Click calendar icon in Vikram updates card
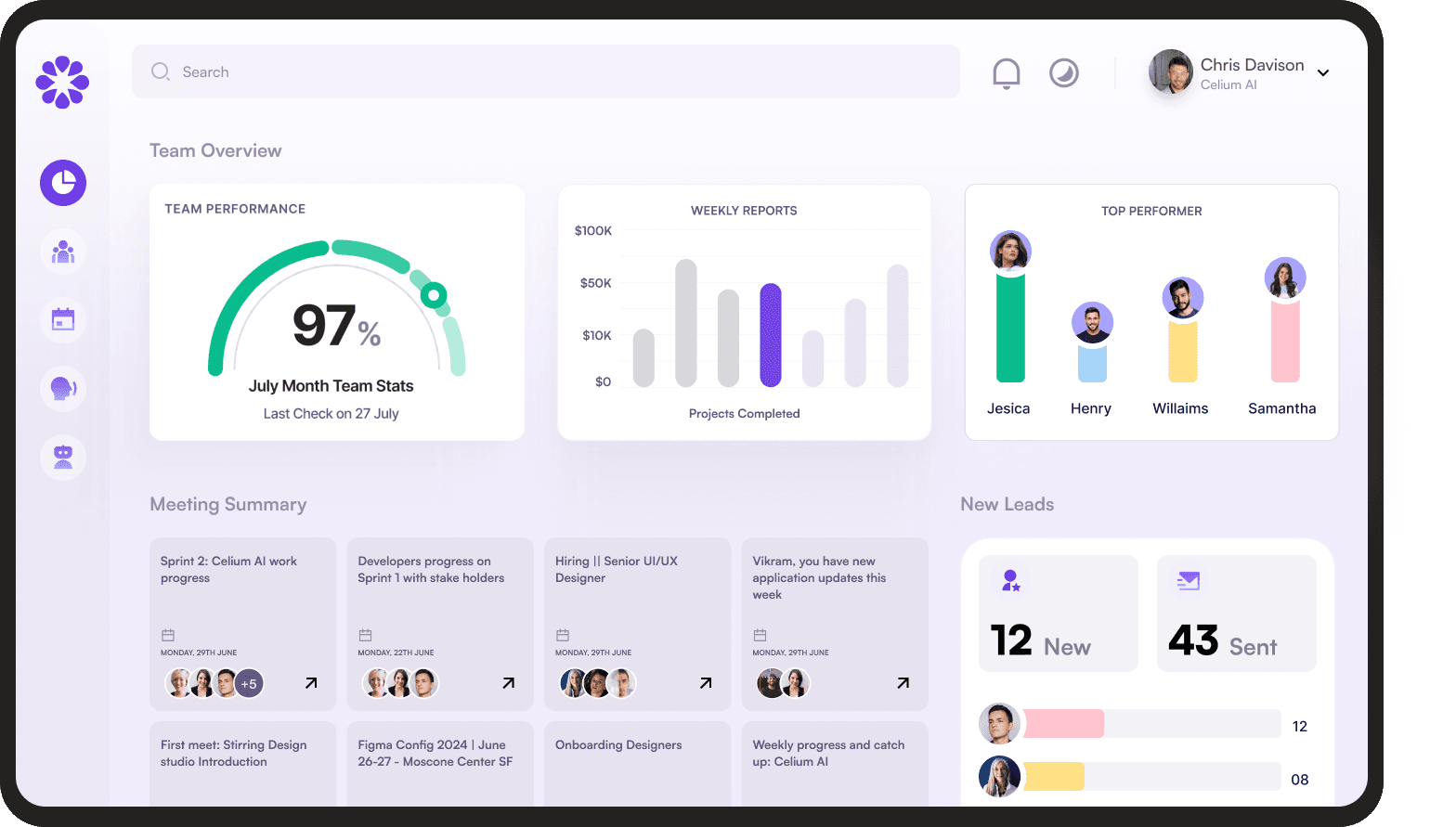This screenshot has height=827, width=1456. [x=760, y=635]
